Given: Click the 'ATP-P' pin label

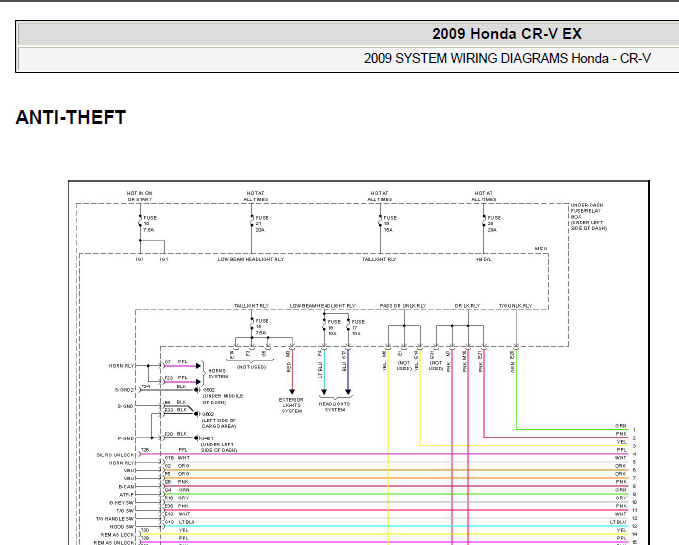Looking at the screenshot, I should pos(127,494).
